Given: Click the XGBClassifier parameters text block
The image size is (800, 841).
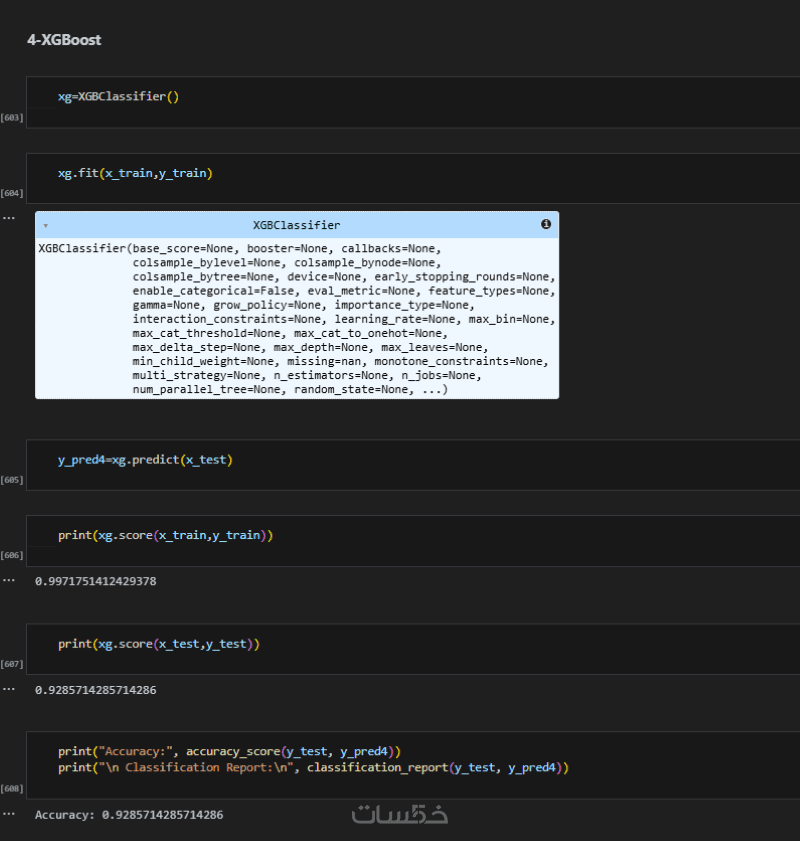Looking at the screenshot, I should [x=297, y=319].
